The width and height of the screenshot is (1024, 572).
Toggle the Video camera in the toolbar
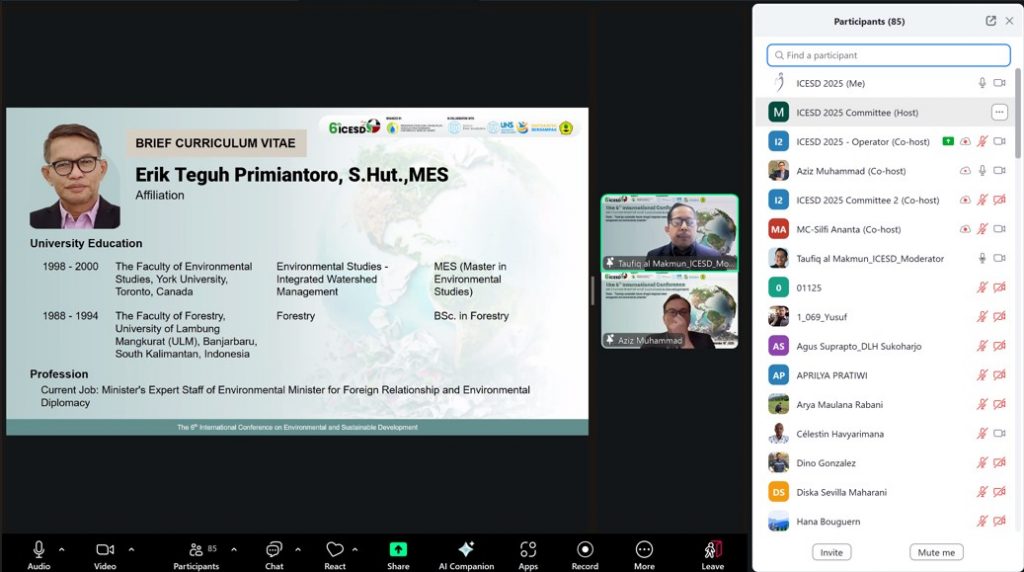pos(105,549)
